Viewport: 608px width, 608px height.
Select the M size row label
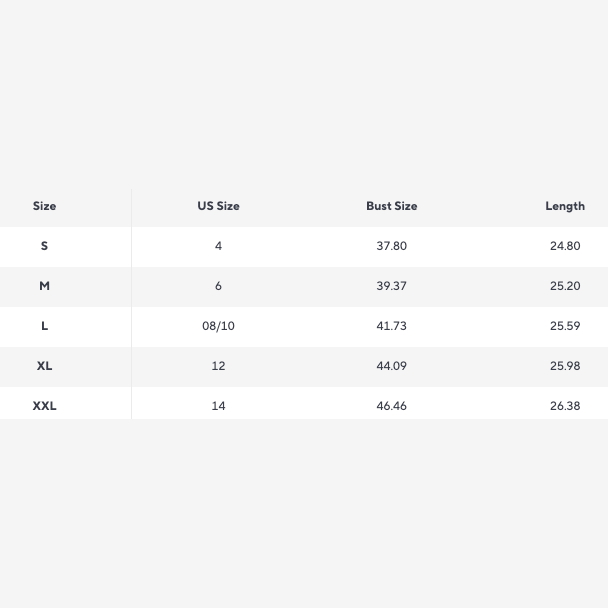[x=44, y=286]
